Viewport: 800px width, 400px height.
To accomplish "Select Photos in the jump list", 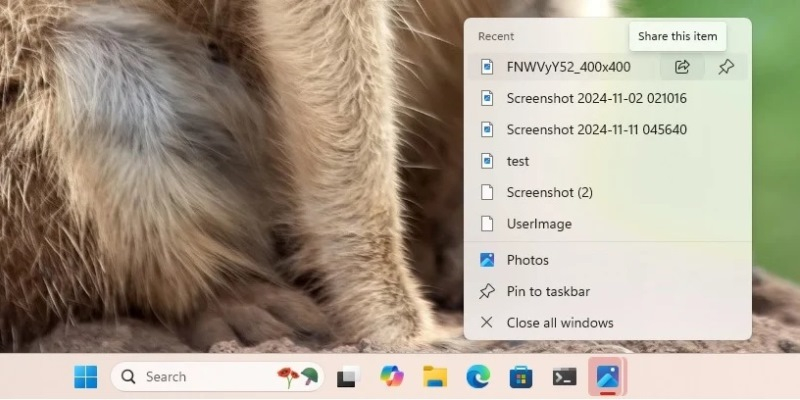I will pyautogui.click(x=527, y=260).
